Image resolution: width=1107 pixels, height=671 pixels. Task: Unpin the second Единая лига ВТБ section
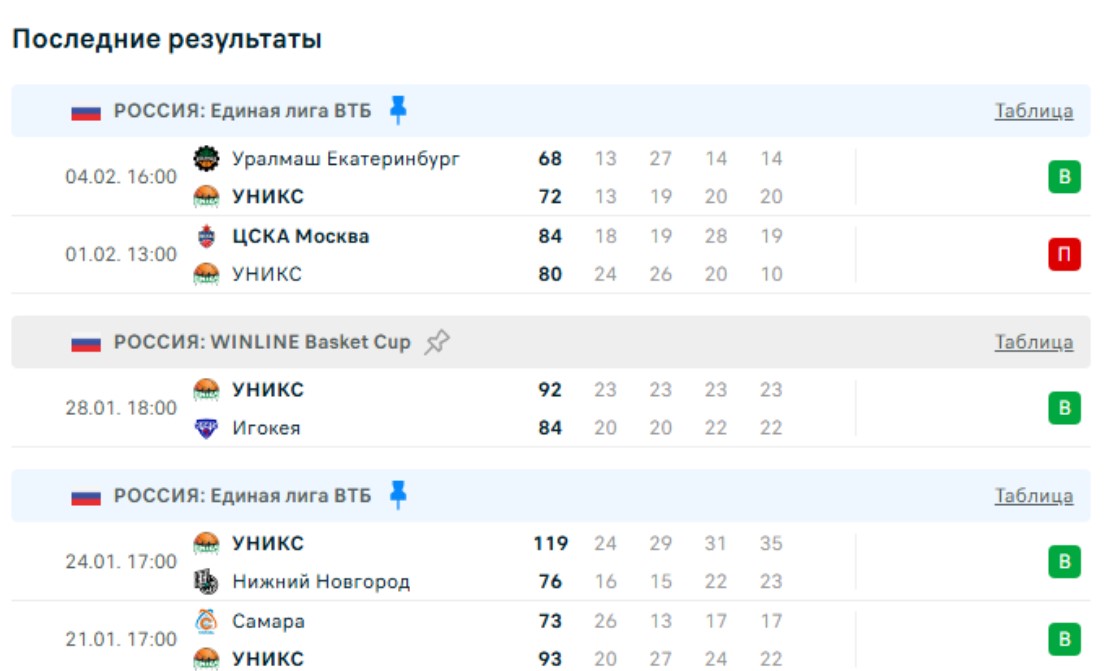point(398,495)
